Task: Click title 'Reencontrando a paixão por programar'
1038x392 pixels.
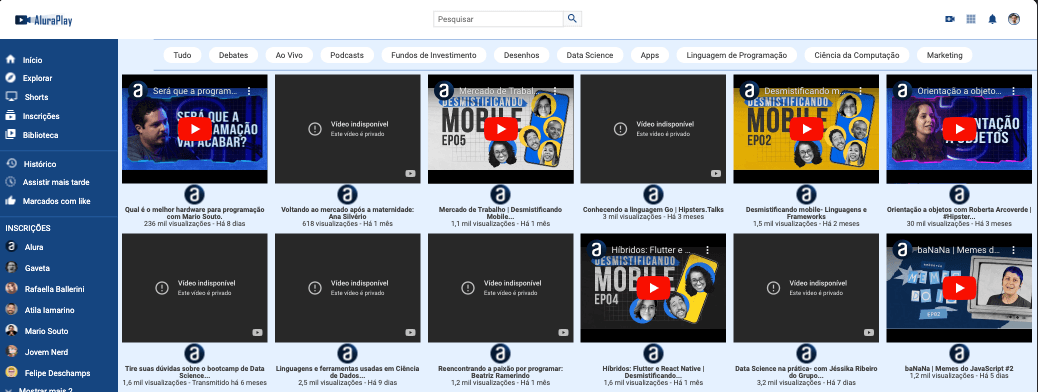Action: [x=500, y=372]
